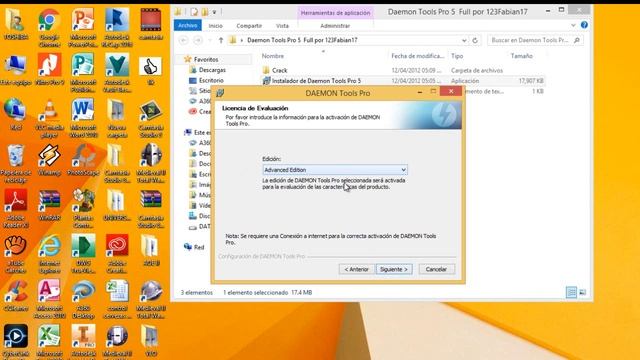Select the Microsoft Access 2010 desktop shortcut
This screenshot has height=360, width=640.
coord(49,299)
